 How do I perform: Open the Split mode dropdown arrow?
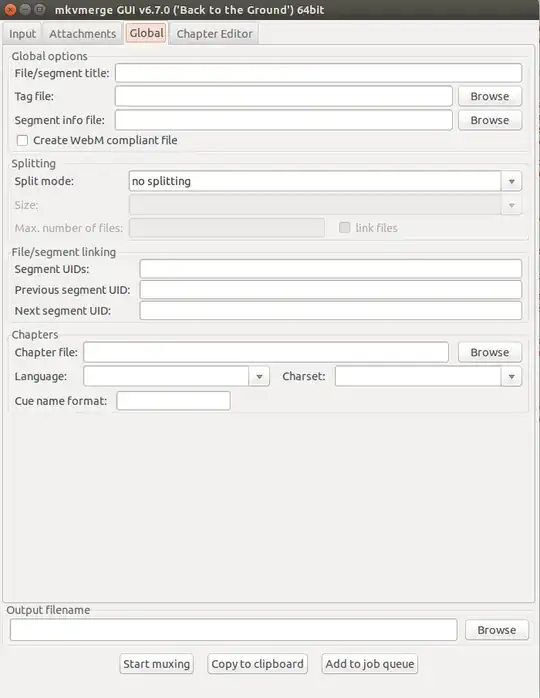[512, 181]
